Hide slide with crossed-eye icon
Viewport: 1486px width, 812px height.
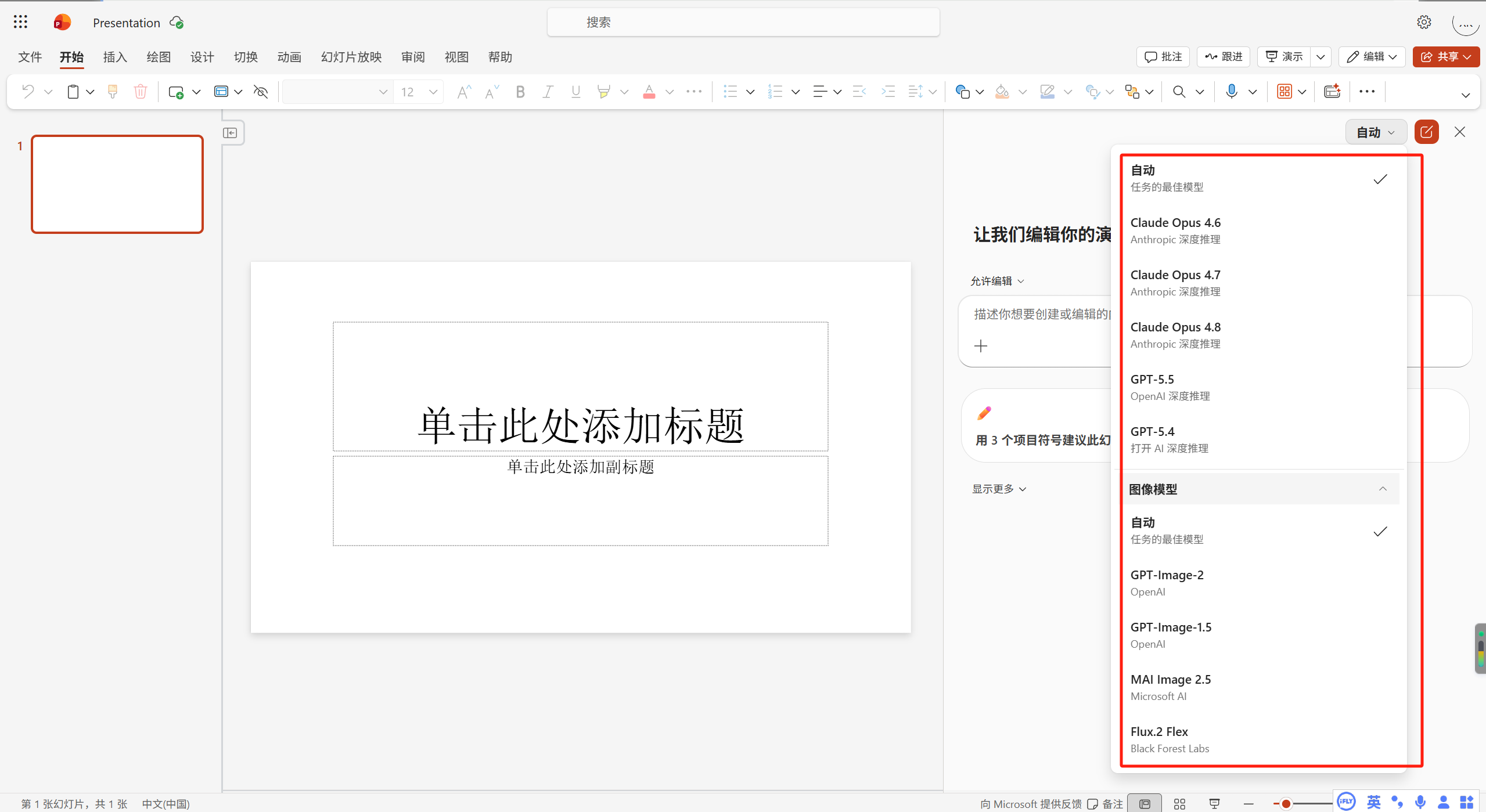pyautogui.click(x=261, y=92)
